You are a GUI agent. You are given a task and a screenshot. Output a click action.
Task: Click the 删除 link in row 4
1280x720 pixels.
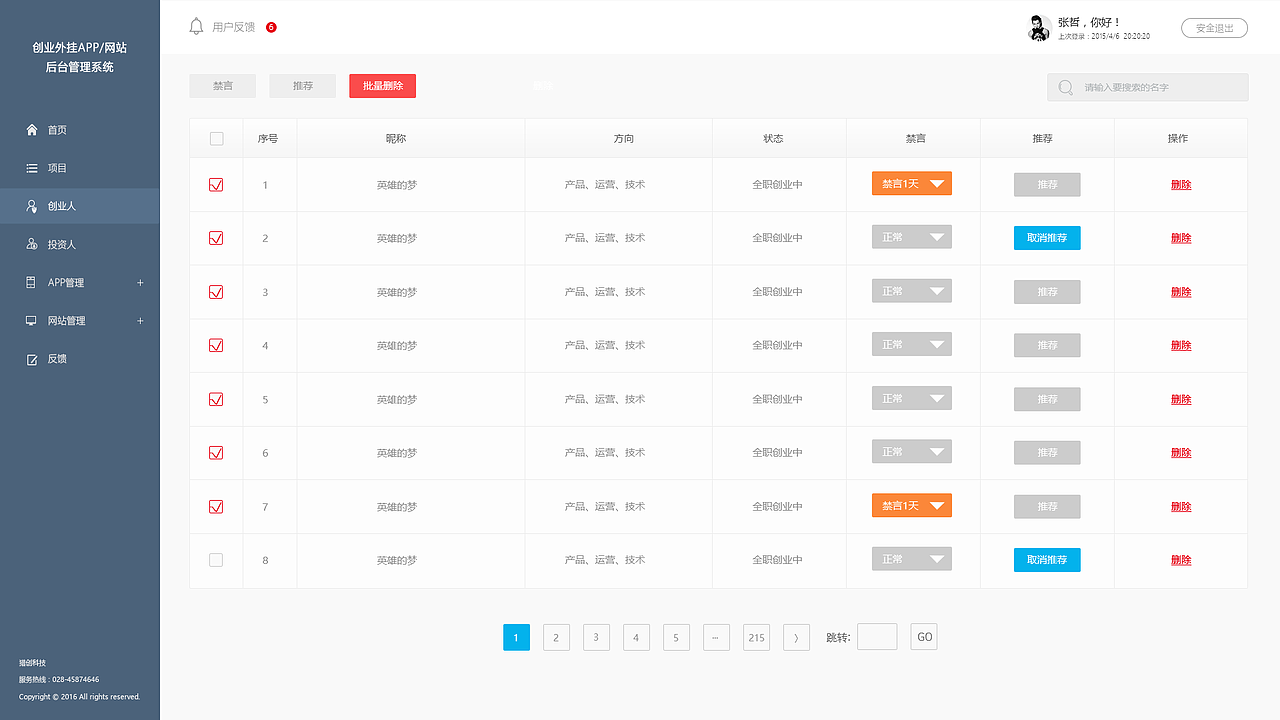(x=1181, y=346)
